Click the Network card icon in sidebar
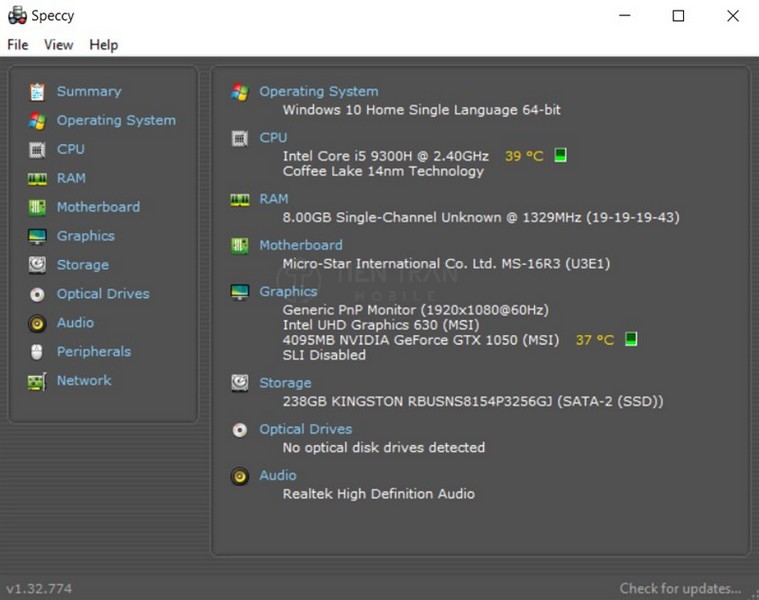 [37, 381]
